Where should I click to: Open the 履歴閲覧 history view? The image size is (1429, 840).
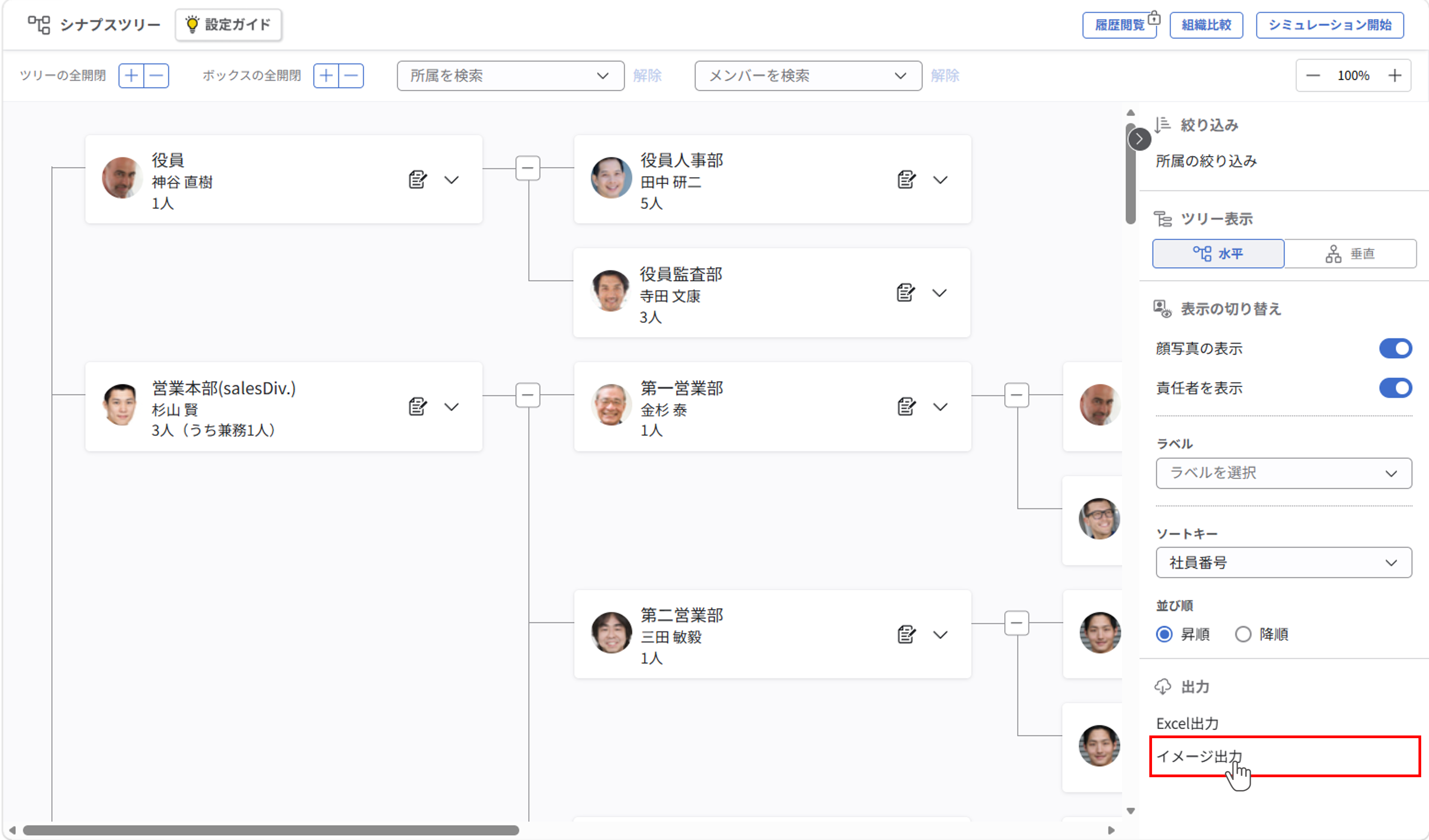point(1119,25)
